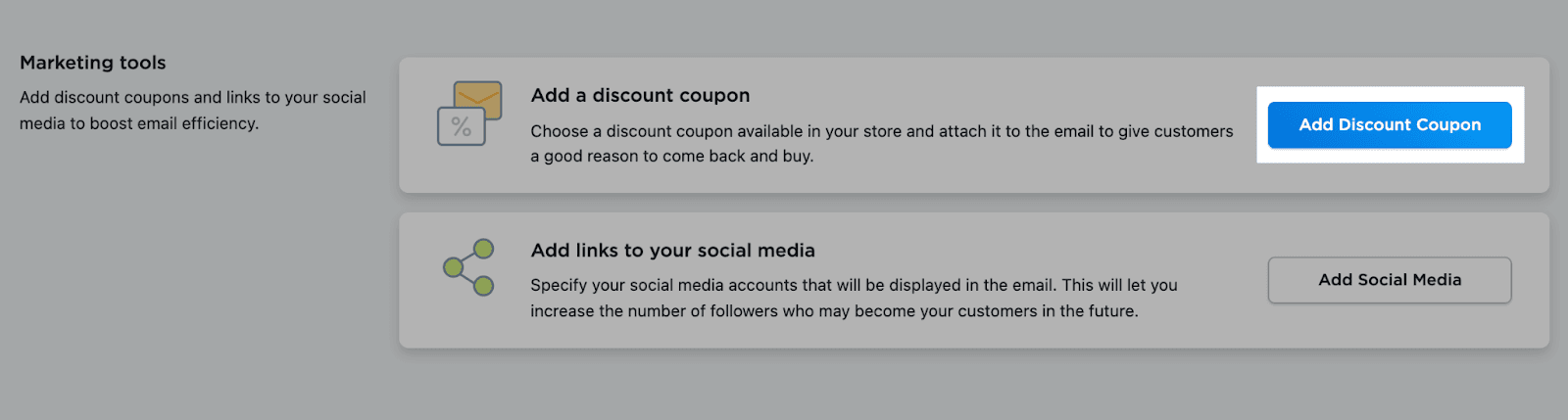Click the discount coupon description paragraph
Screen dimensions: 1568x420
881,143
